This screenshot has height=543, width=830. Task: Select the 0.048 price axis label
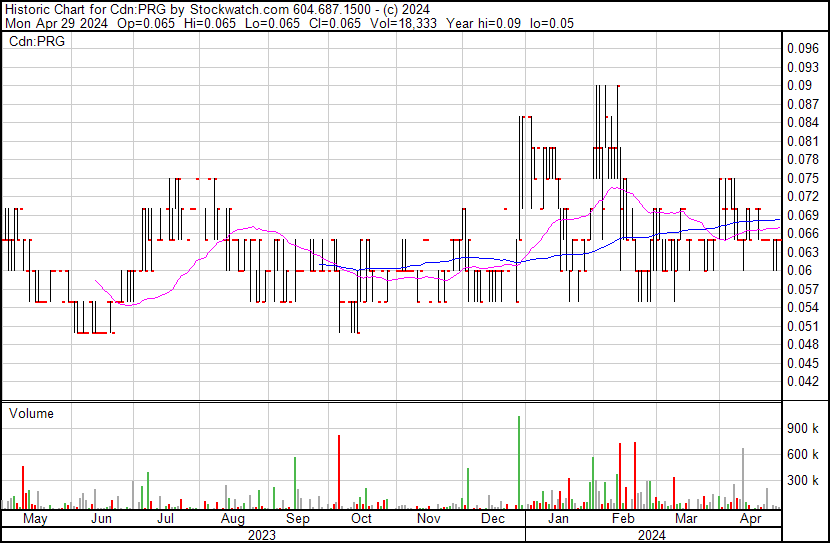[802, 345]
